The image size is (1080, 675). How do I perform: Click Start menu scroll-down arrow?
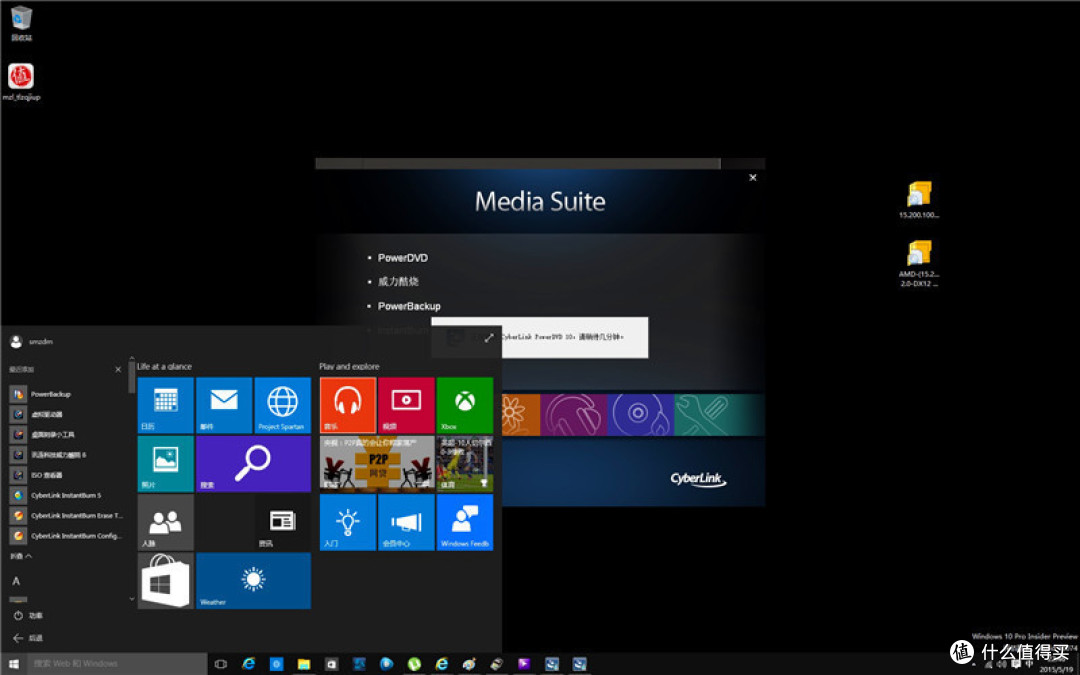click(132, 599)
